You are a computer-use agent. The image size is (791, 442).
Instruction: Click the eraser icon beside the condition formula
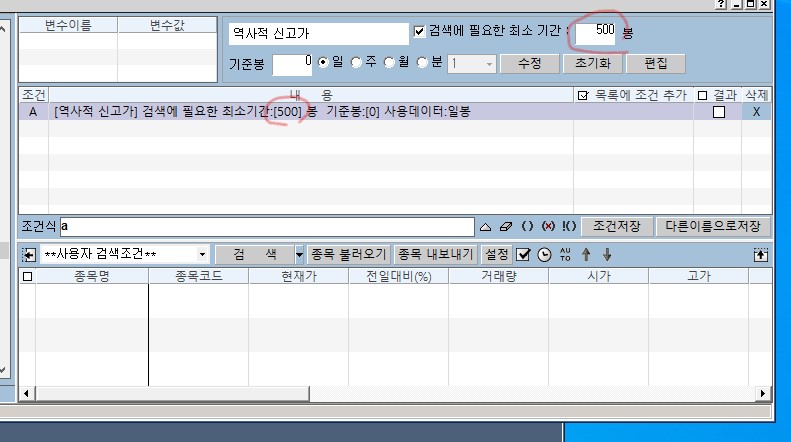click(x=505, y=227)
